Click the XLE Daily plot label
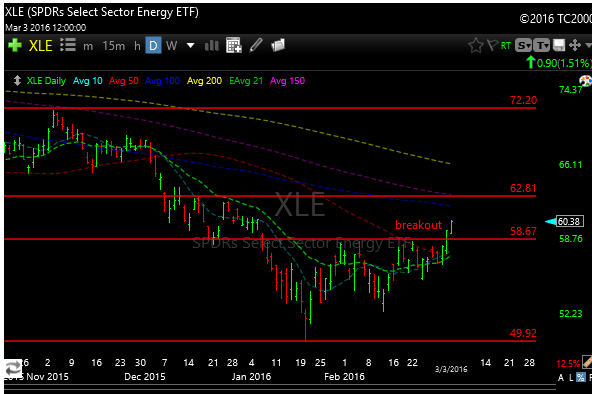The height and width of the screenshot is (394, 592). point(46,81)
